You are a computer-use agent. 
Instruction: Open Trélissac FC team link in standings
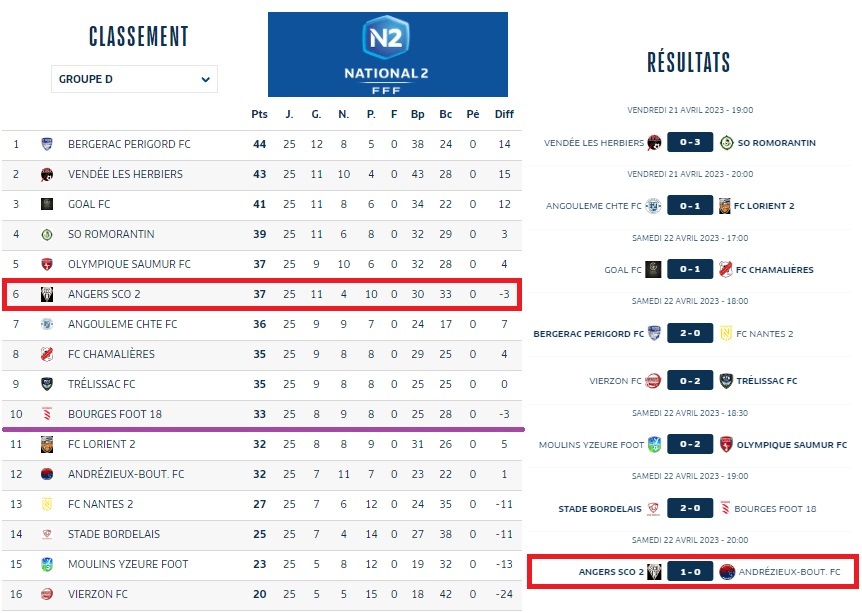(x=101, y=384)
